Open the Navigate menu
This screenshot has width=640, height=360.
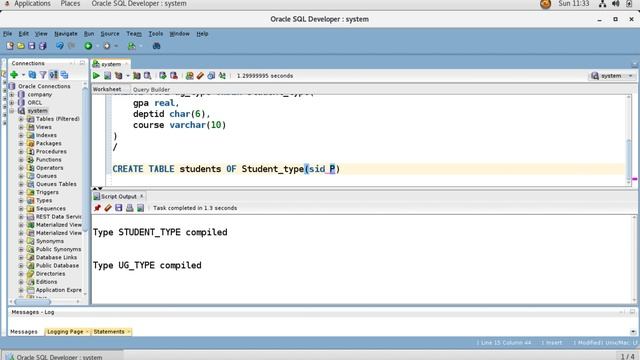click(66, 33)
